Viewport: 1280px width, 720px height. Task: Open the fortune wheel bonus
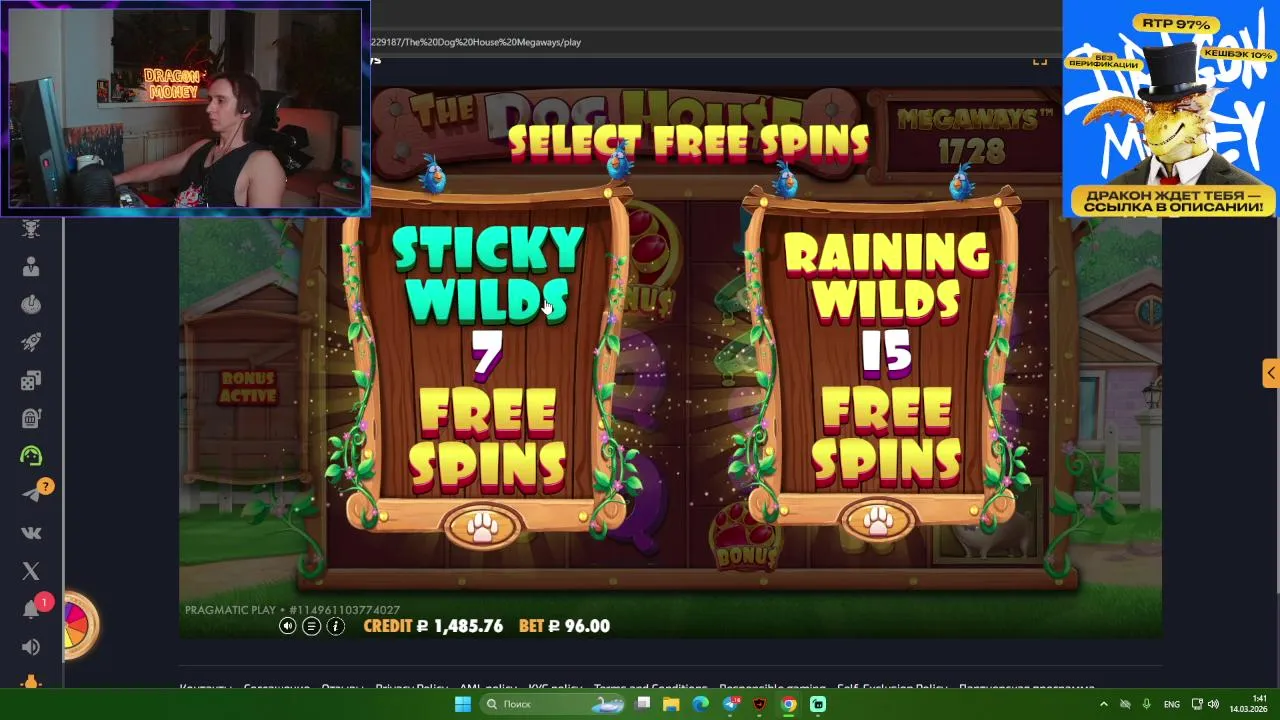point(78,624)
